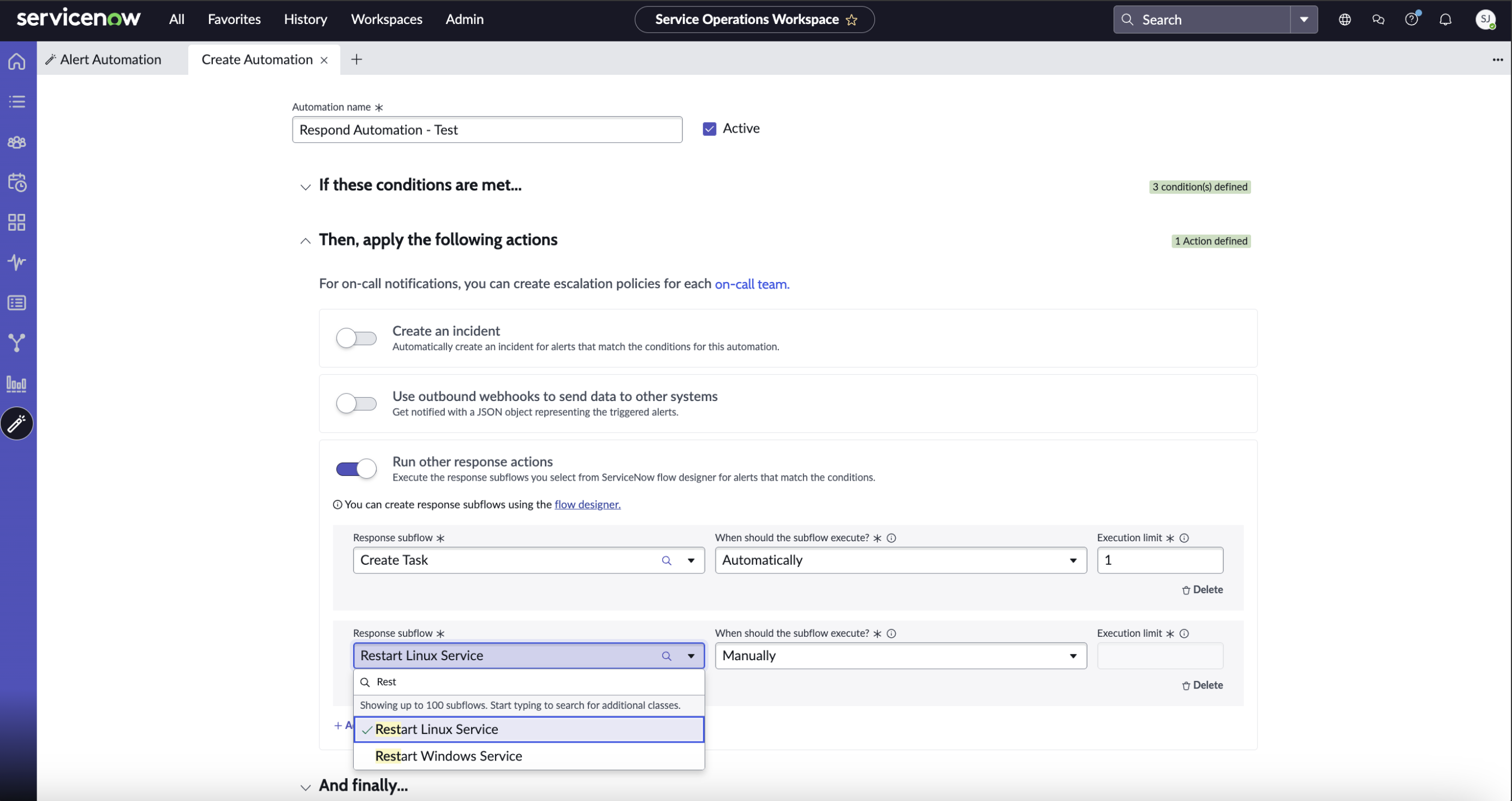
Task: Toggle the Active checkbox
Action: (709, 129)
